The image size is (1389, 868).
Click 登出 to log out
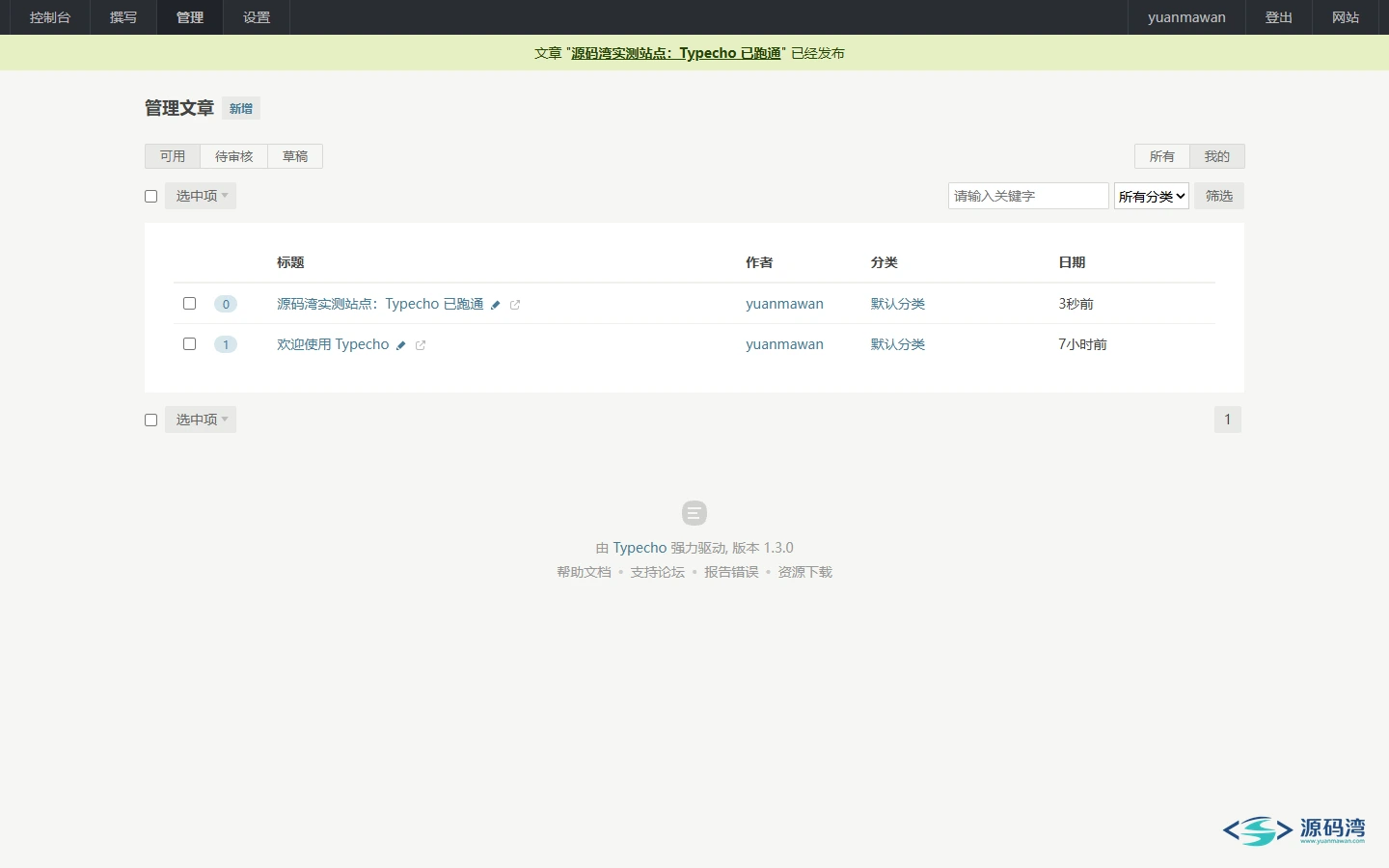click(1279, 17)
